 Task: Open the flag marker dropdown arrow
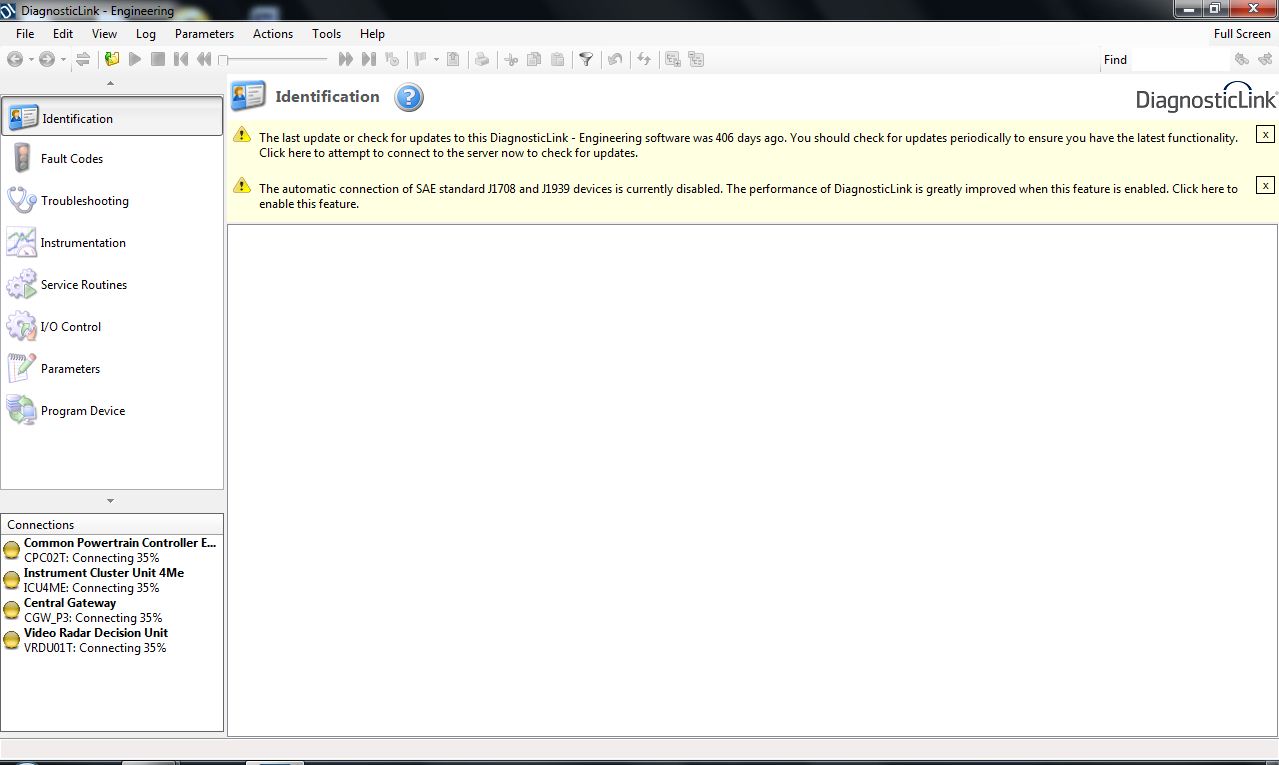(x=437, y=59)
